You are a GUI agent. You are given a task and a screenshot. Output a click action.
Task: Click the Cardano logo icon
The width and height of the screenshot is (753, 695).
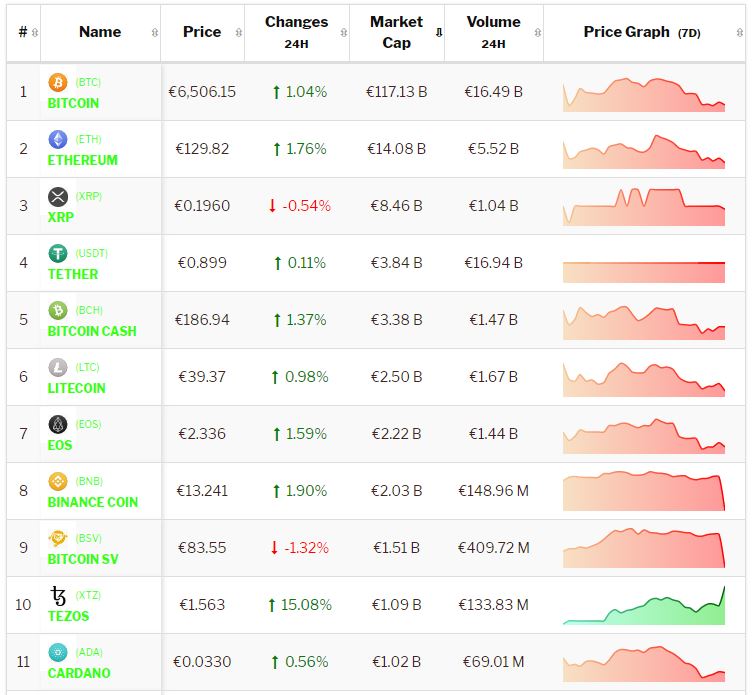point(58,652)
